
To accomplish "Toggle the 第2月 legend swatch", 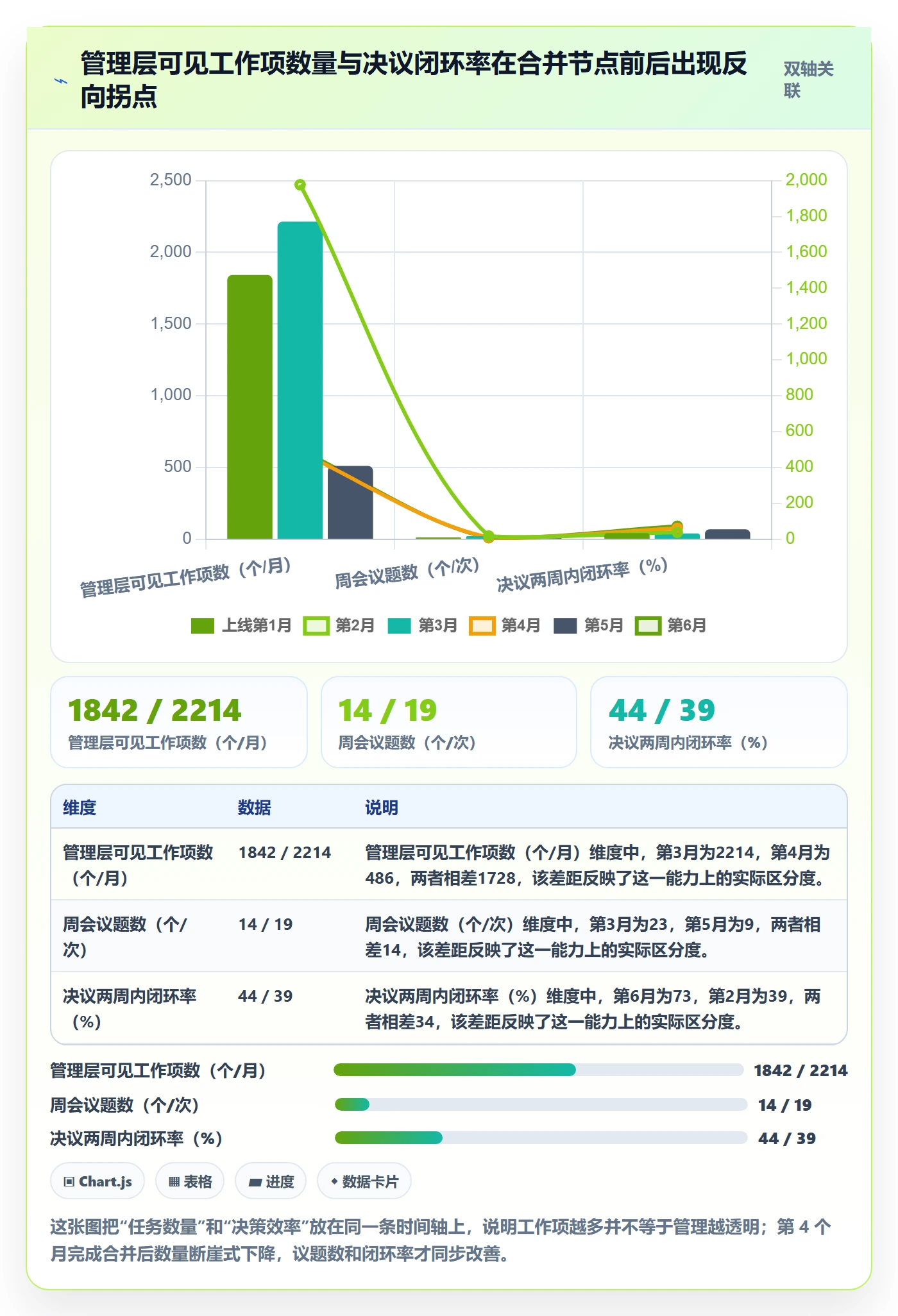I will 316,626.
